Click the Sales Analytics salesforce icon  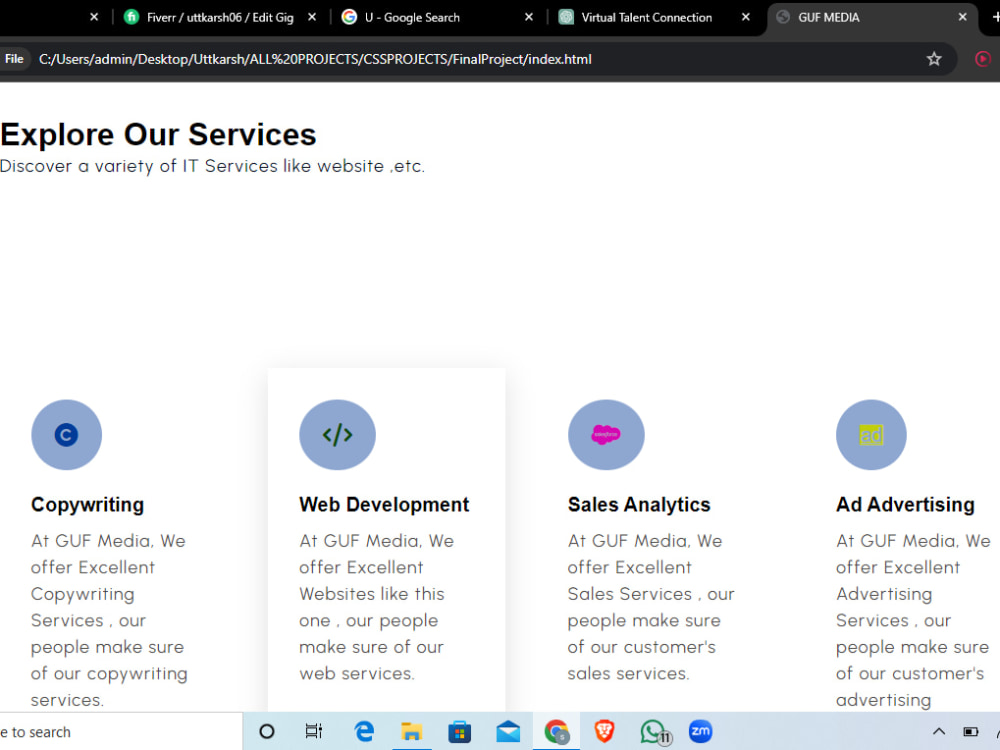(606, 435)
